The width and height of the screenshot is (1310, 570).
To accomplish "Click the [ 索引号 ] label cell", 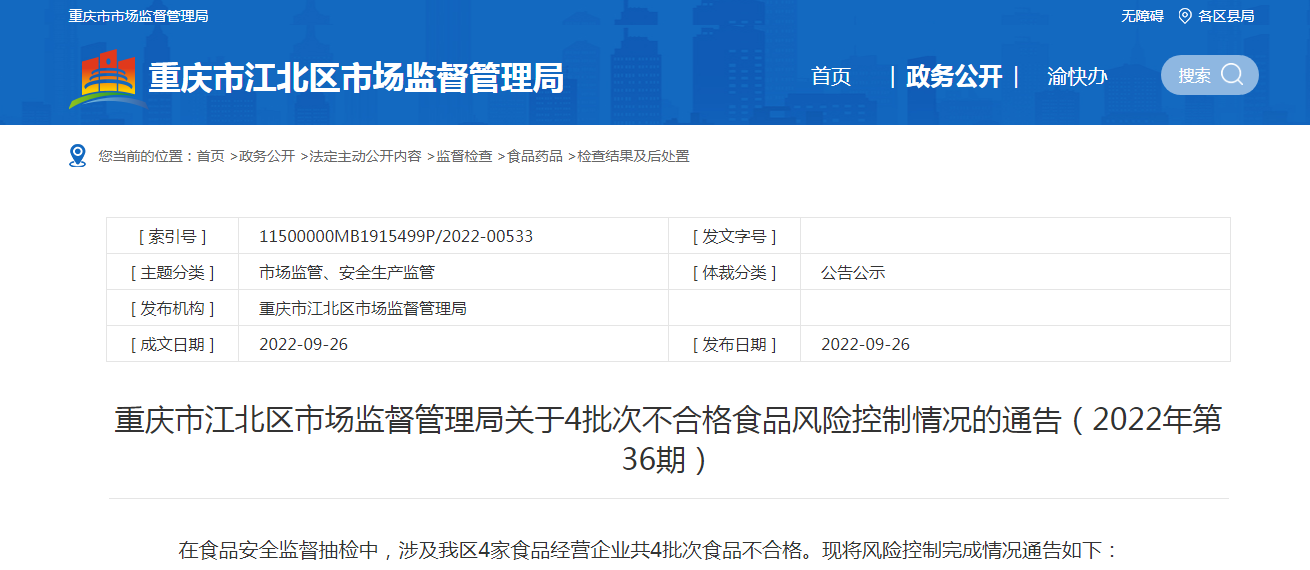I will [x=172, y=236].
